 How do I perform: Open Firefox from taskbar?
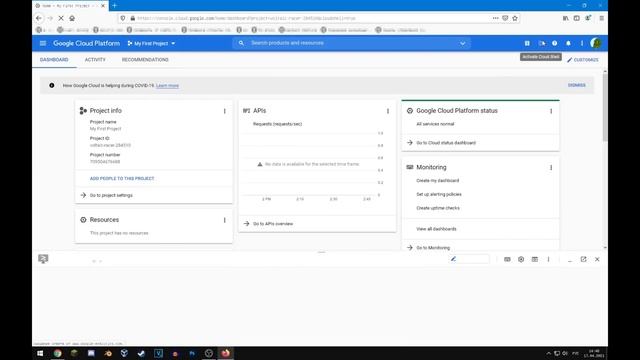[x=225, y=353]
